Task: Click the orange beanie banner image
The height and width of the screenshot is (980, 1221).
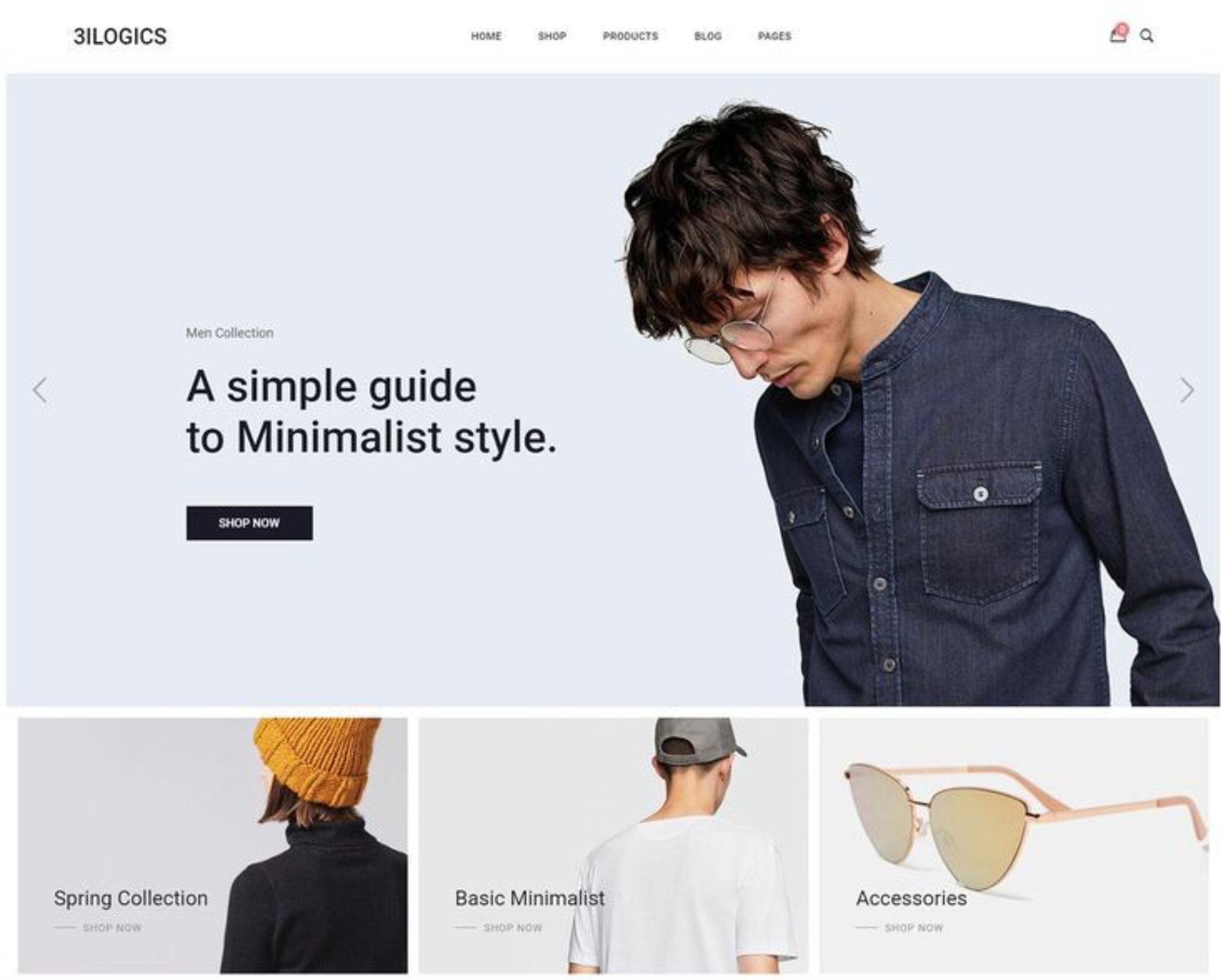Action: pyautogui.click(x=213, y=846)
